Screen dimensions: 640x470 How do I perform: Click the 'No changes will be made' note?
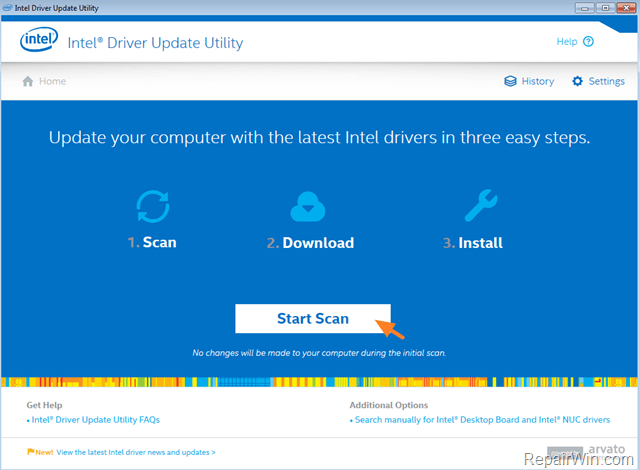(319, 353)
